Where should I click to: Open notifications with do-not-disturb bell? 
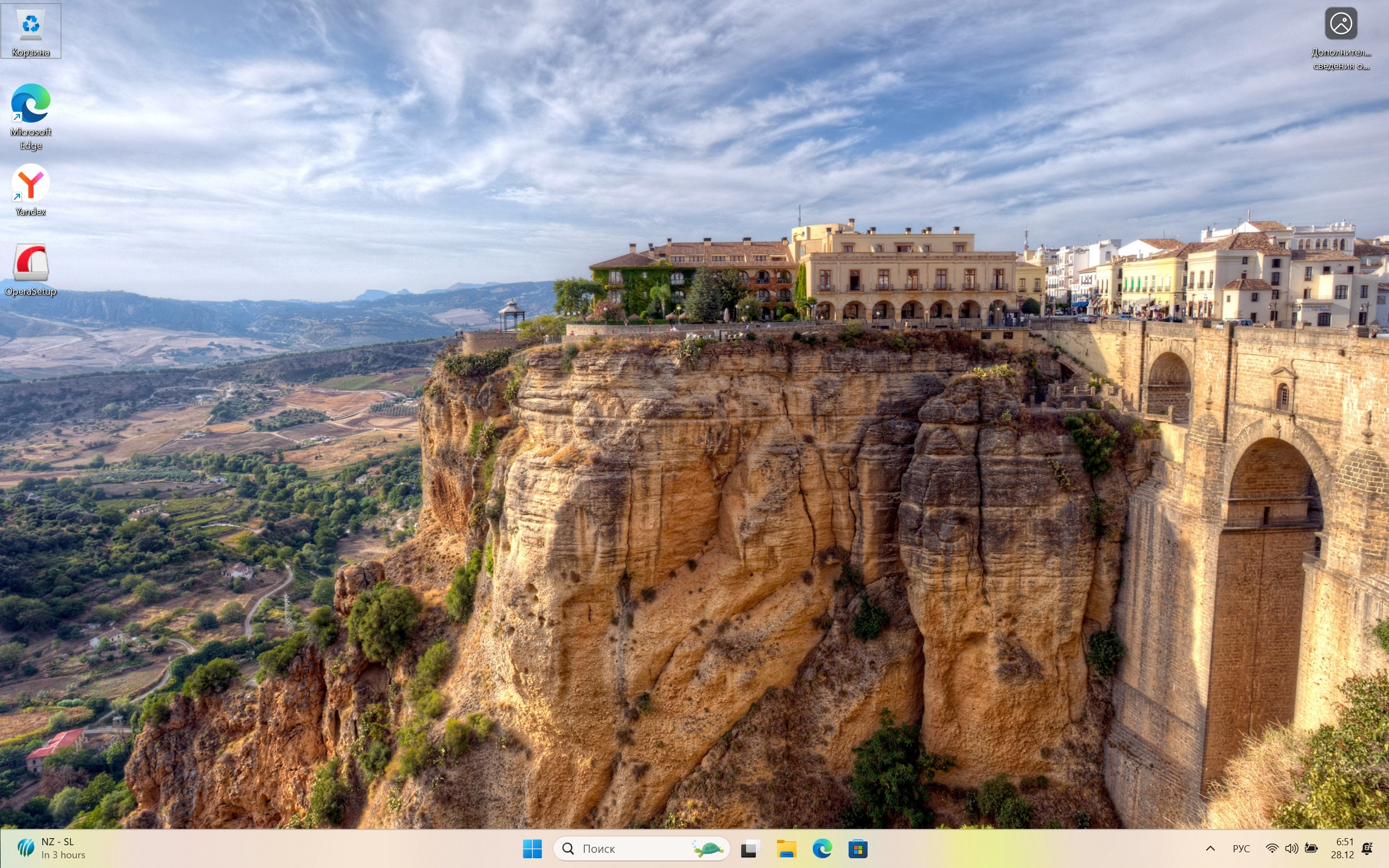click(1367, 848)
